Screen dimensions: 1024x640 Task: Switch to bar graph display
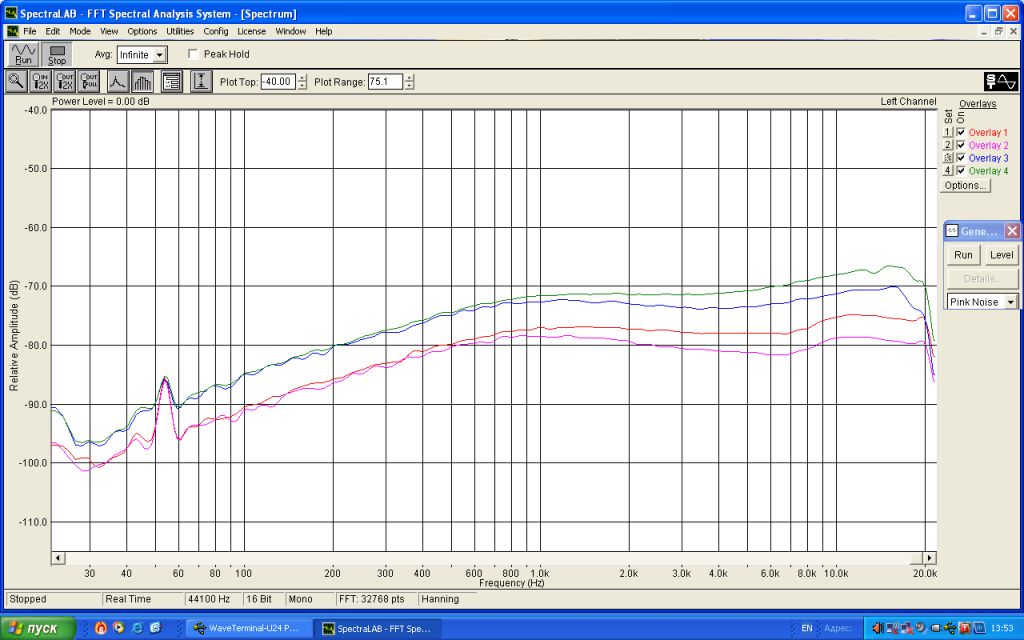(x=142, y=82)
